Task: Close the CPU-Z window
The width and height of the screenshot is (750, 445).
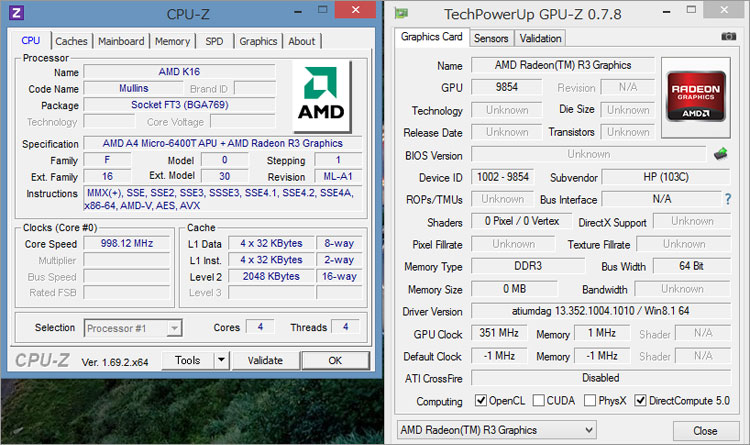Action: pos(355,10)
